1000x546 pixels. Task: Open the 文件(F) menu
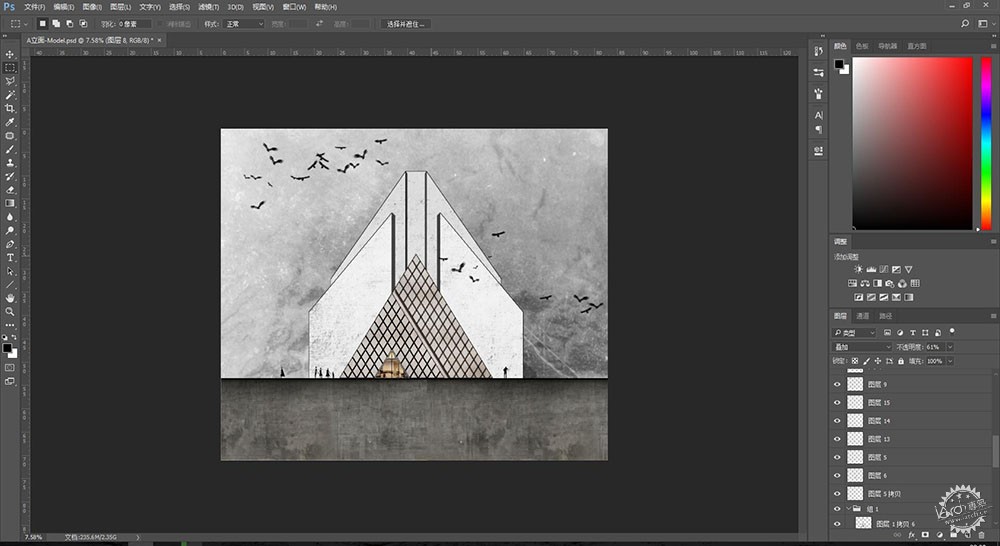coord(34,7)
